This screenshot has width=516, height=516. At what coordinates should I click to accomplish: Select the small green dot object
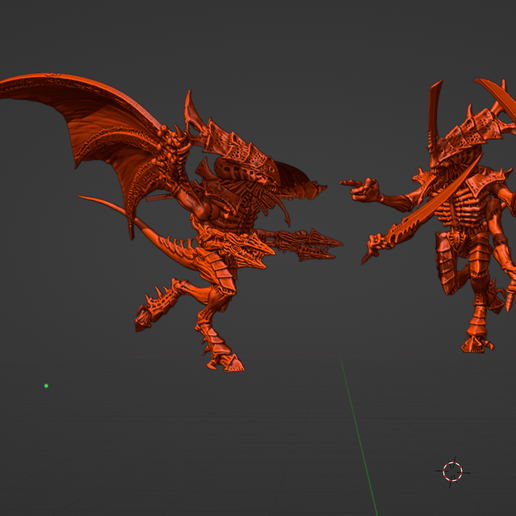[x=46, y=386]
